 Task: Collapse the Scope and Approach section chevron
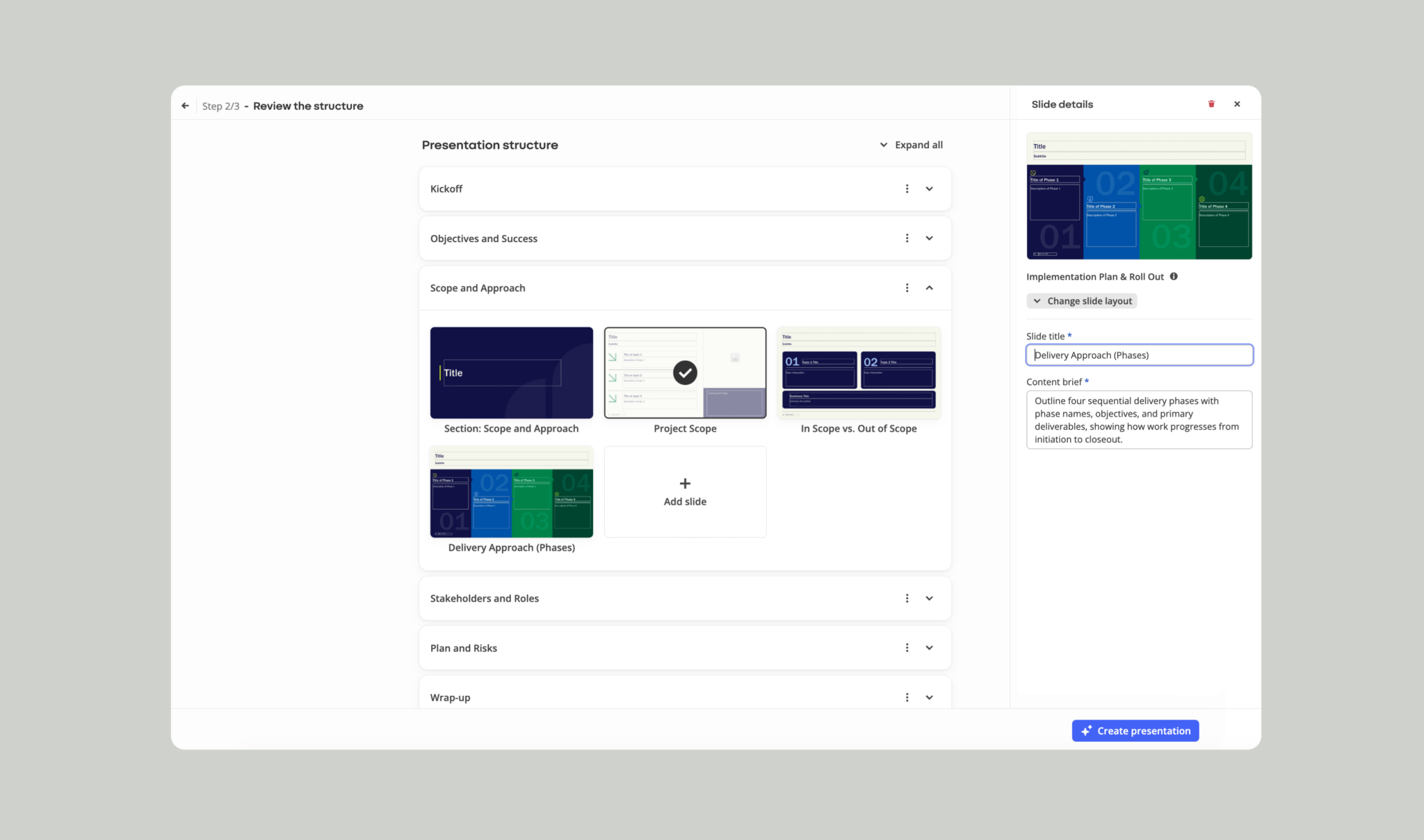click(x=929, y=288)
